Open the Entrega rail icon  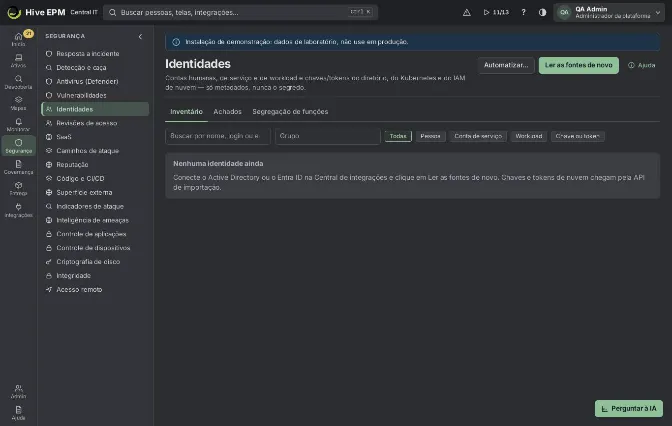coord(18,189)
